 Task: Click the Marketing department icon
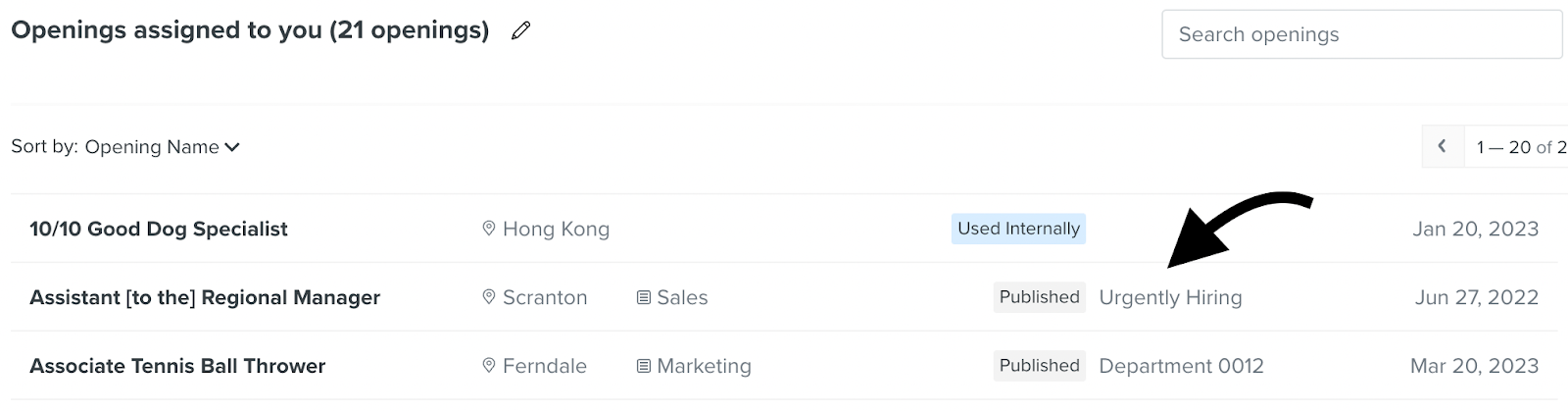(644, 366)
